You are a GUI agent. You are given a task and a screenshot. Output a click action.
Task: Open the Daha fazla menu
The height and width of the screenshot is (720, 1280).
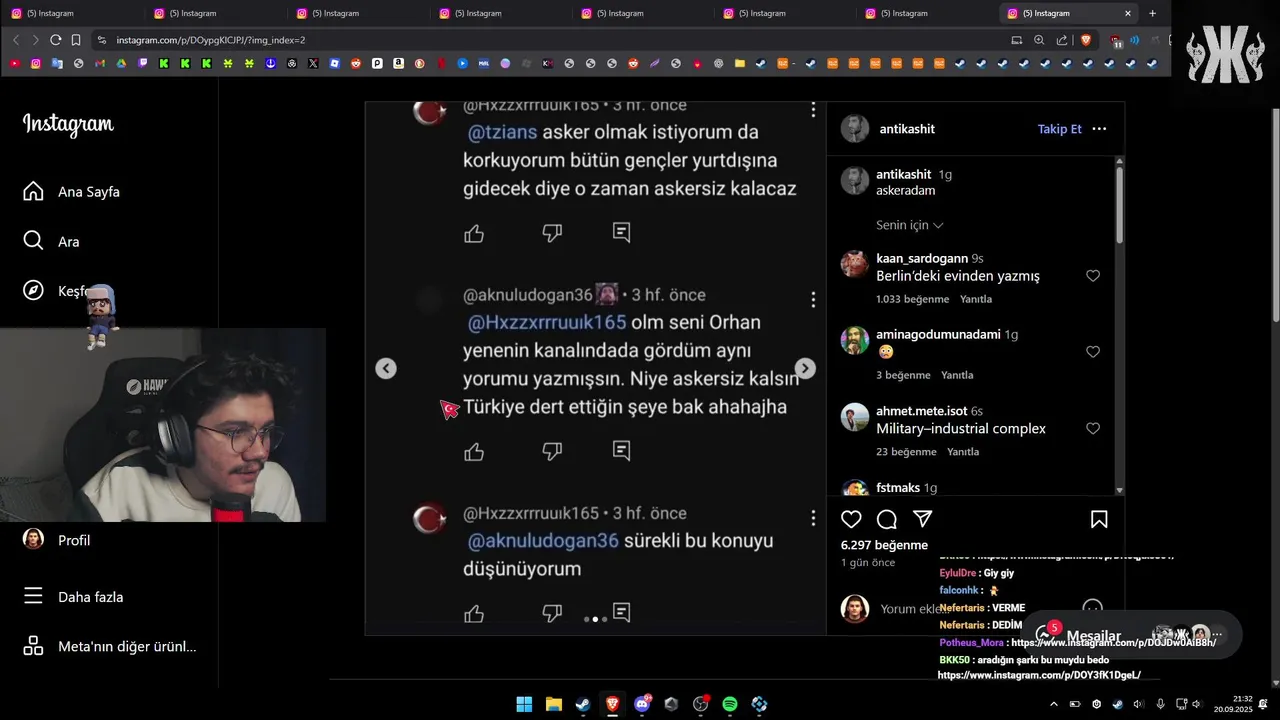click(73, 597)
